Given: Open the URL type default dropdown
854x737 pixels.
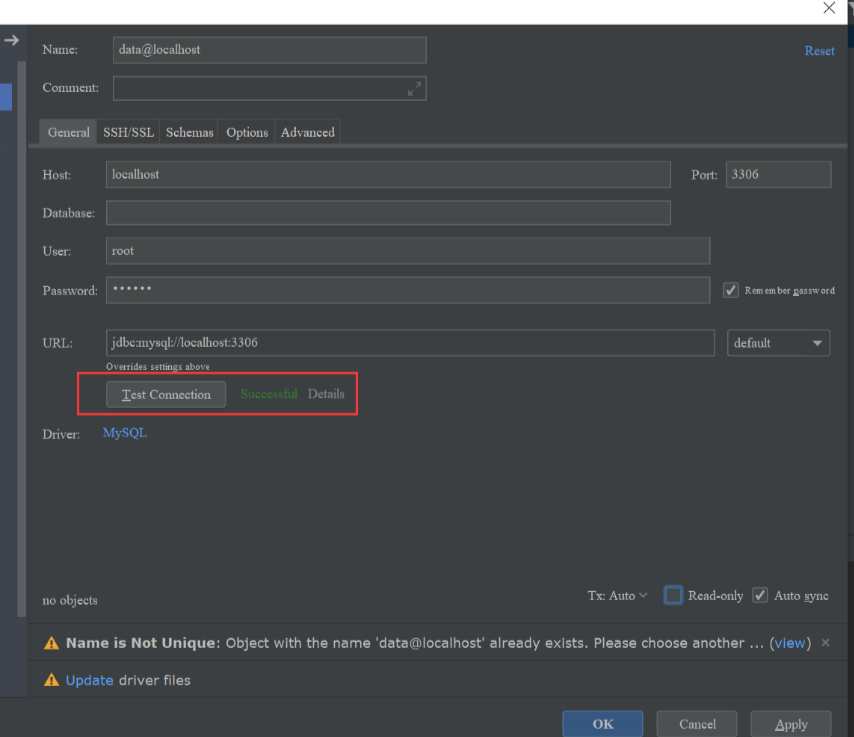Looking at the screenshot, I should pyautogui.click(x=778, y=343).
